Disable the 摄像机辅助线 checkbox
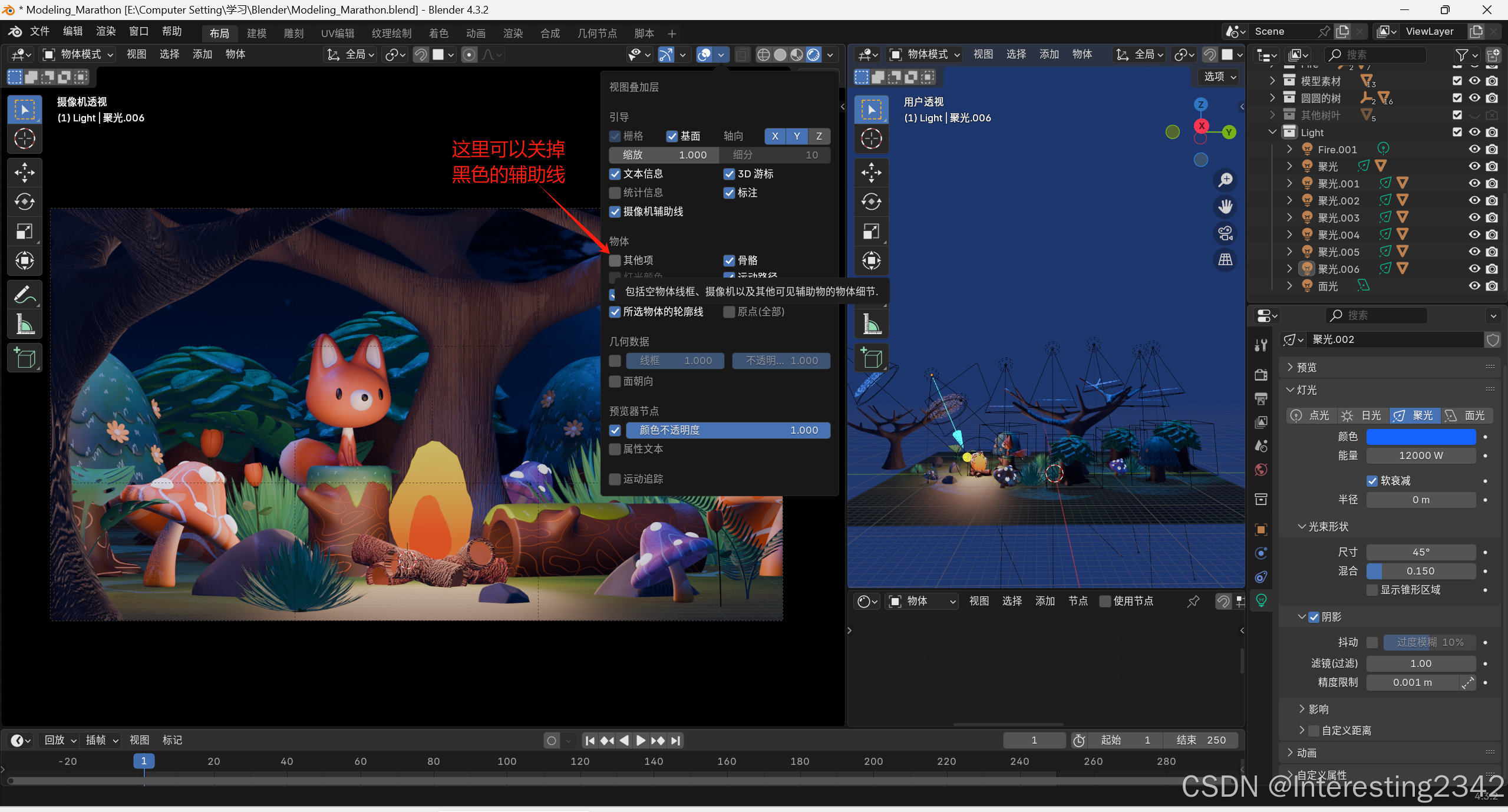 click(x=615, y=212)
